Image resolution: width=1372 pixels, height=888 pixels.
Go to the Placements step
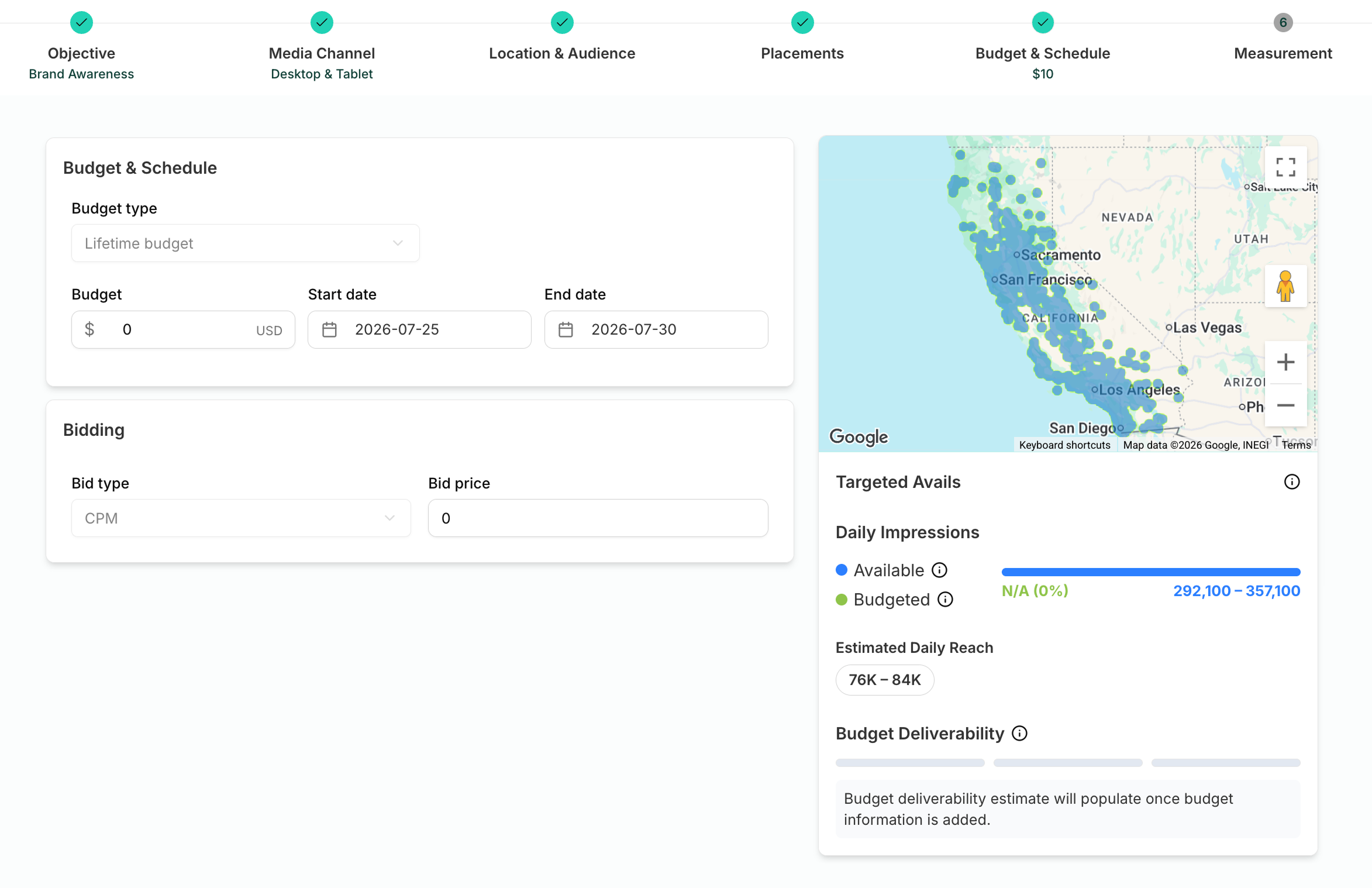(802, 53)
